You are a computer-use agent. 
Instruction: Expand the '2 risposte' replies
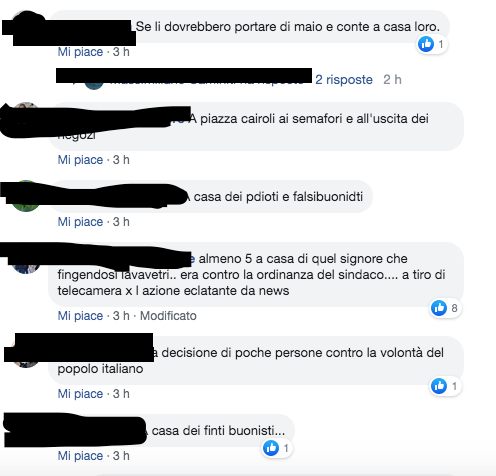[x=344, y=80]
